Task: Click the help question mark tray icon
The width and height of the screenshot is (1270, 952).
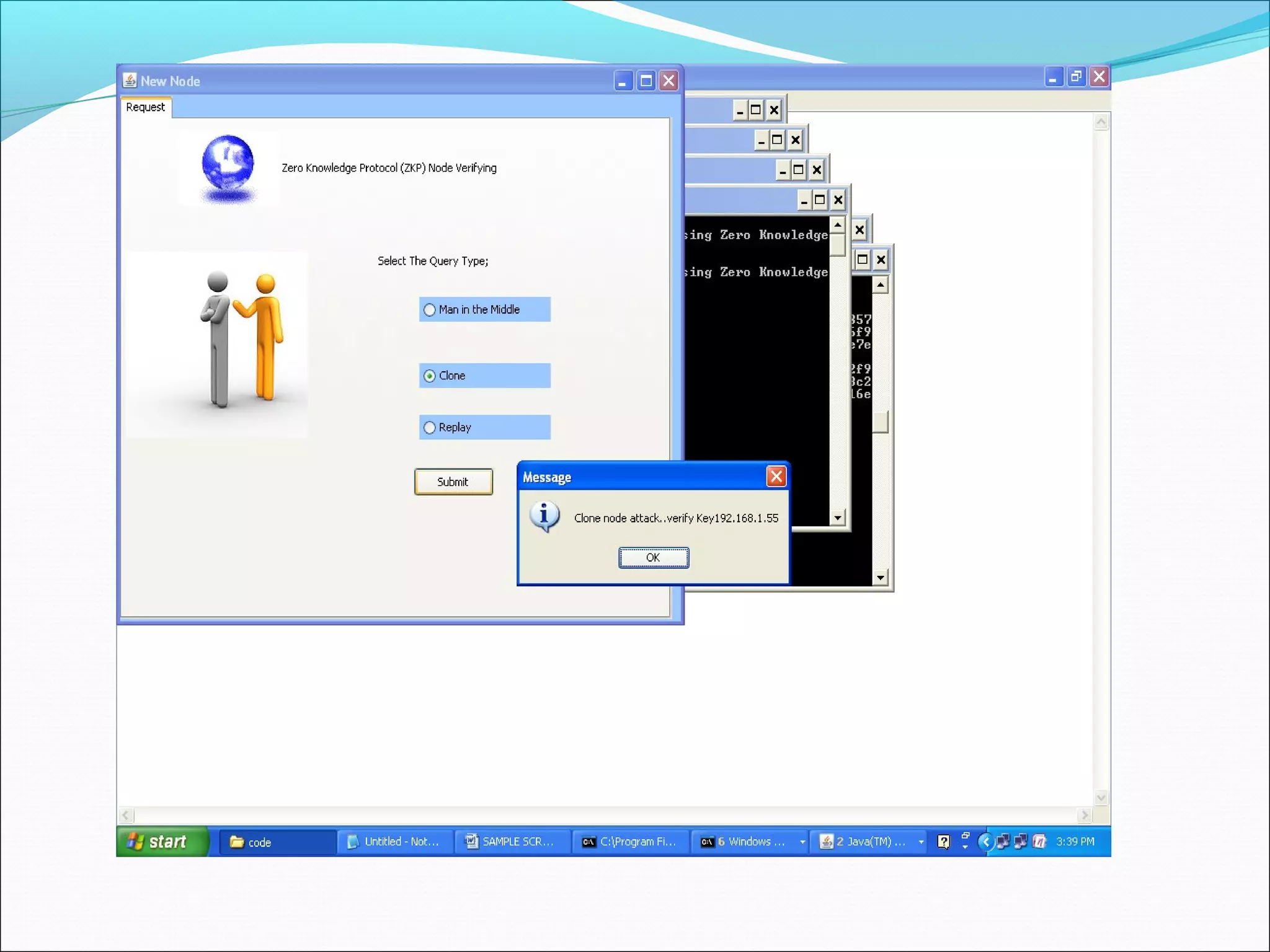Action: 943,841
